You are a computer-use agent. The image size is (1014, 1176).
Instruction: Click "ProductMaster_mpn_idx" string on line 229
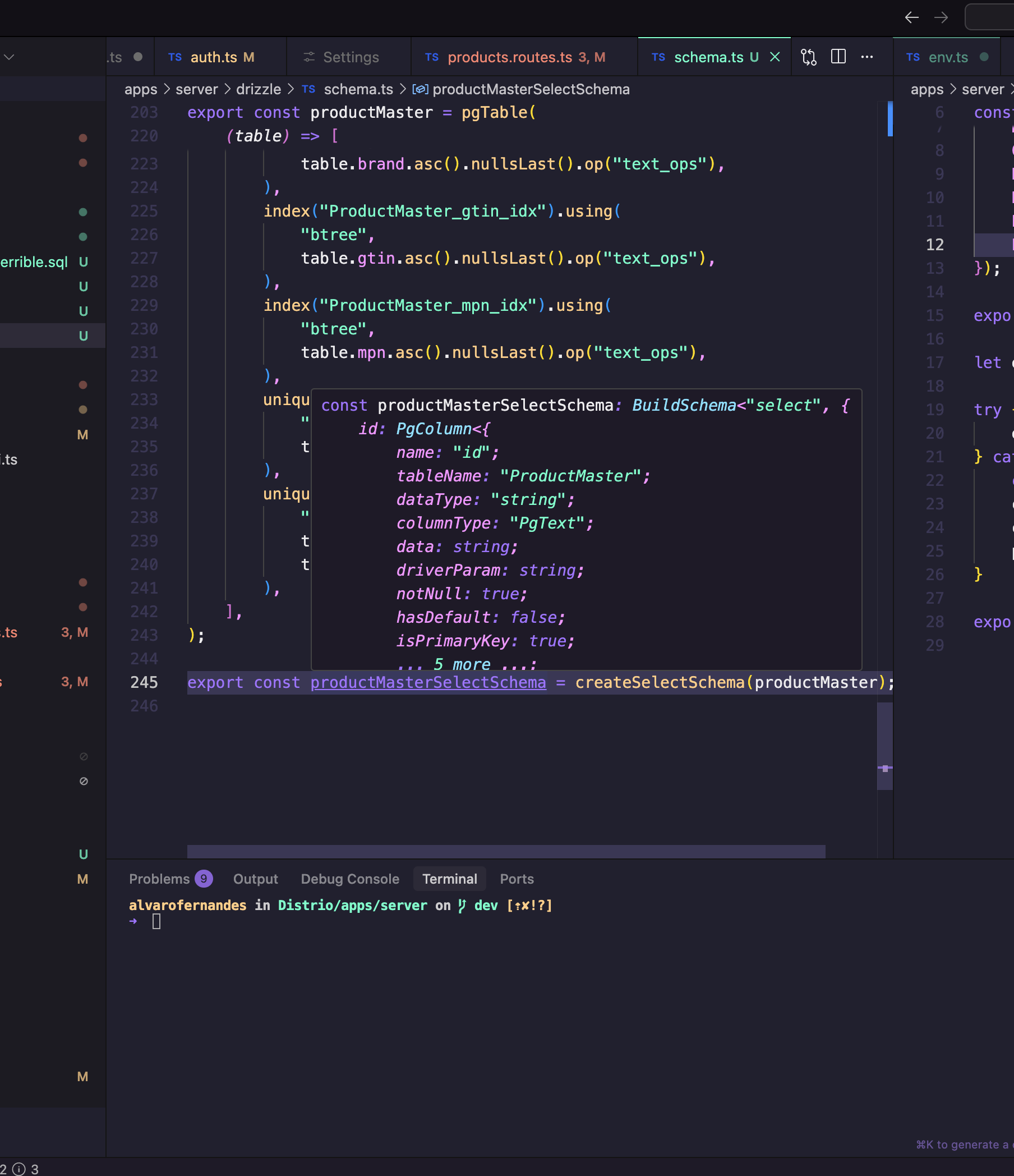pos(428,305)
